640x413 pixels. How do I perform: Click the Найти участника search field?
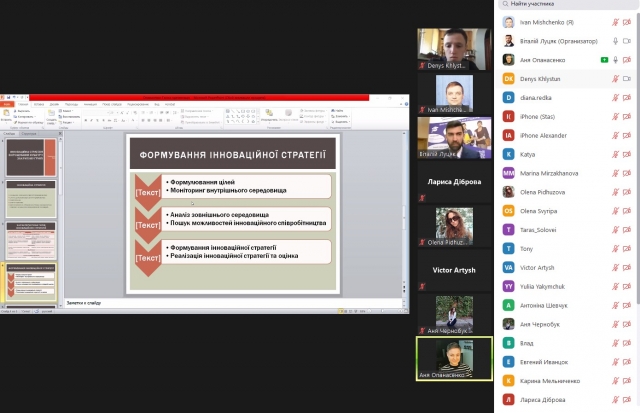(x=567, y=4)
